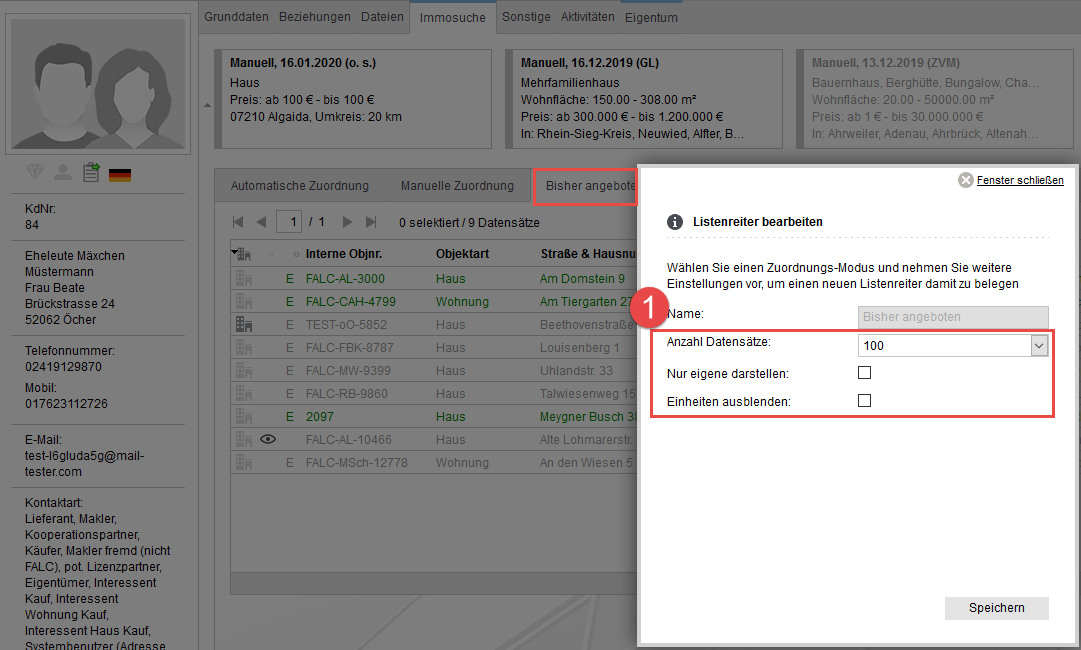Go to the first page of records
The height and width of the screenshot is (650, 1081).
(238, 222)
